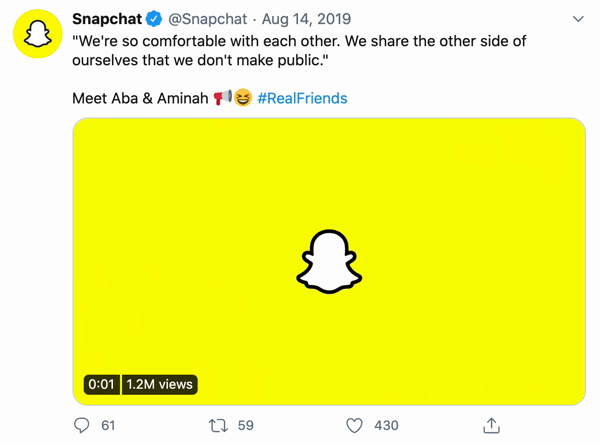Screen dimensions: 600x444
Task: Like the tweet with heart icon
Action: [x=353, y=425]
